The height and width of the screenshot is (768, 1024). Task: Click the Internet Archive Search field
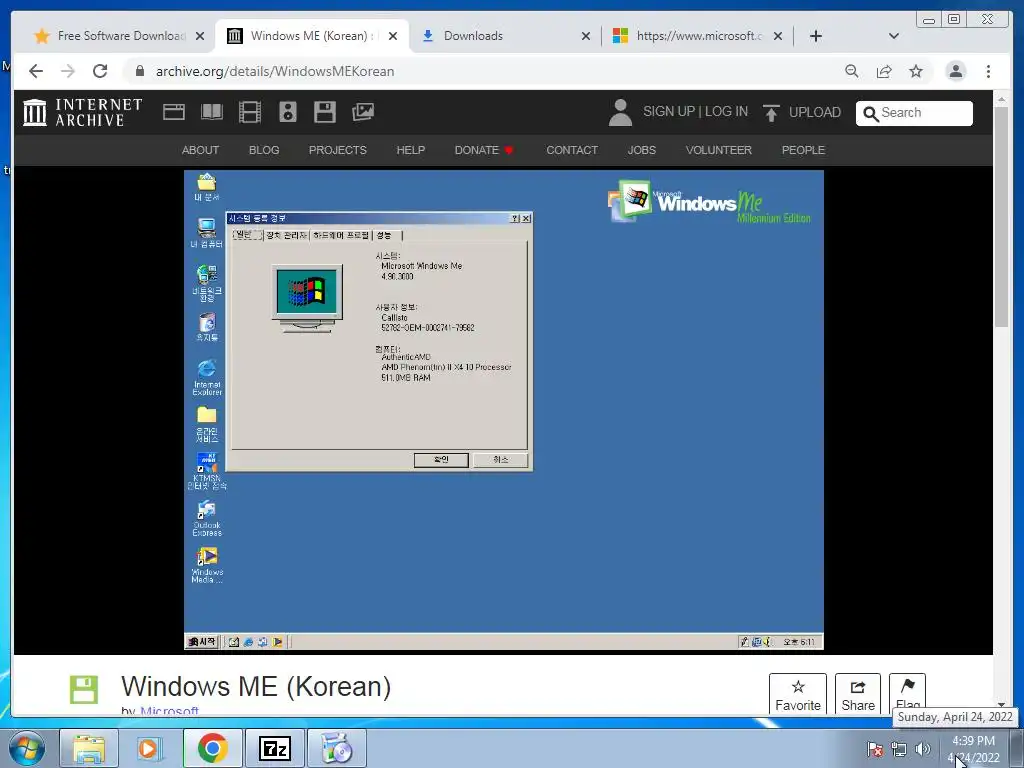pyautogui.click(x=914, y=113)
